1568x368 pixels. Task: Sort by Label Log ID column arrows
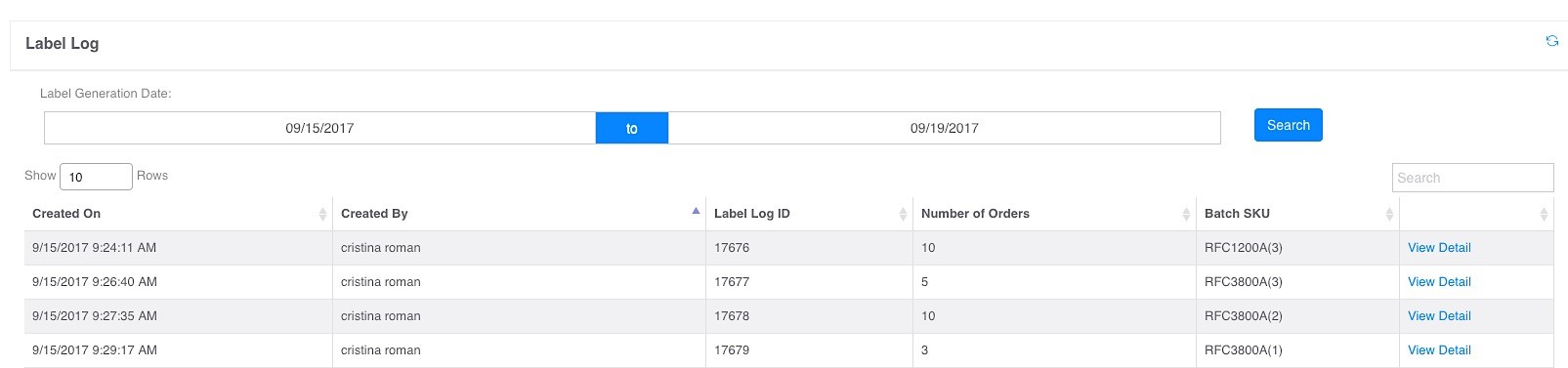[x=903, y=214]
